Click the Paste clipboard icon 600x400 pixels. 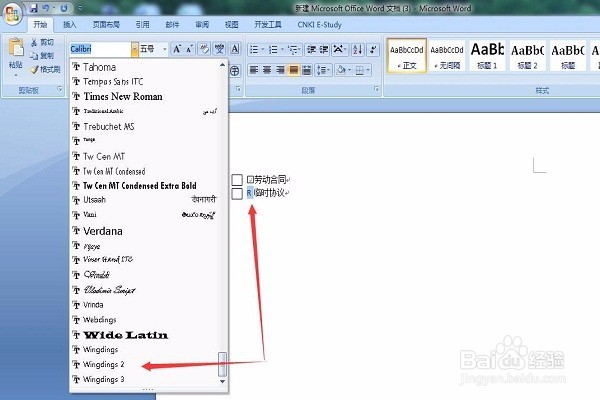pyautogui.click(x=16, y=47)
